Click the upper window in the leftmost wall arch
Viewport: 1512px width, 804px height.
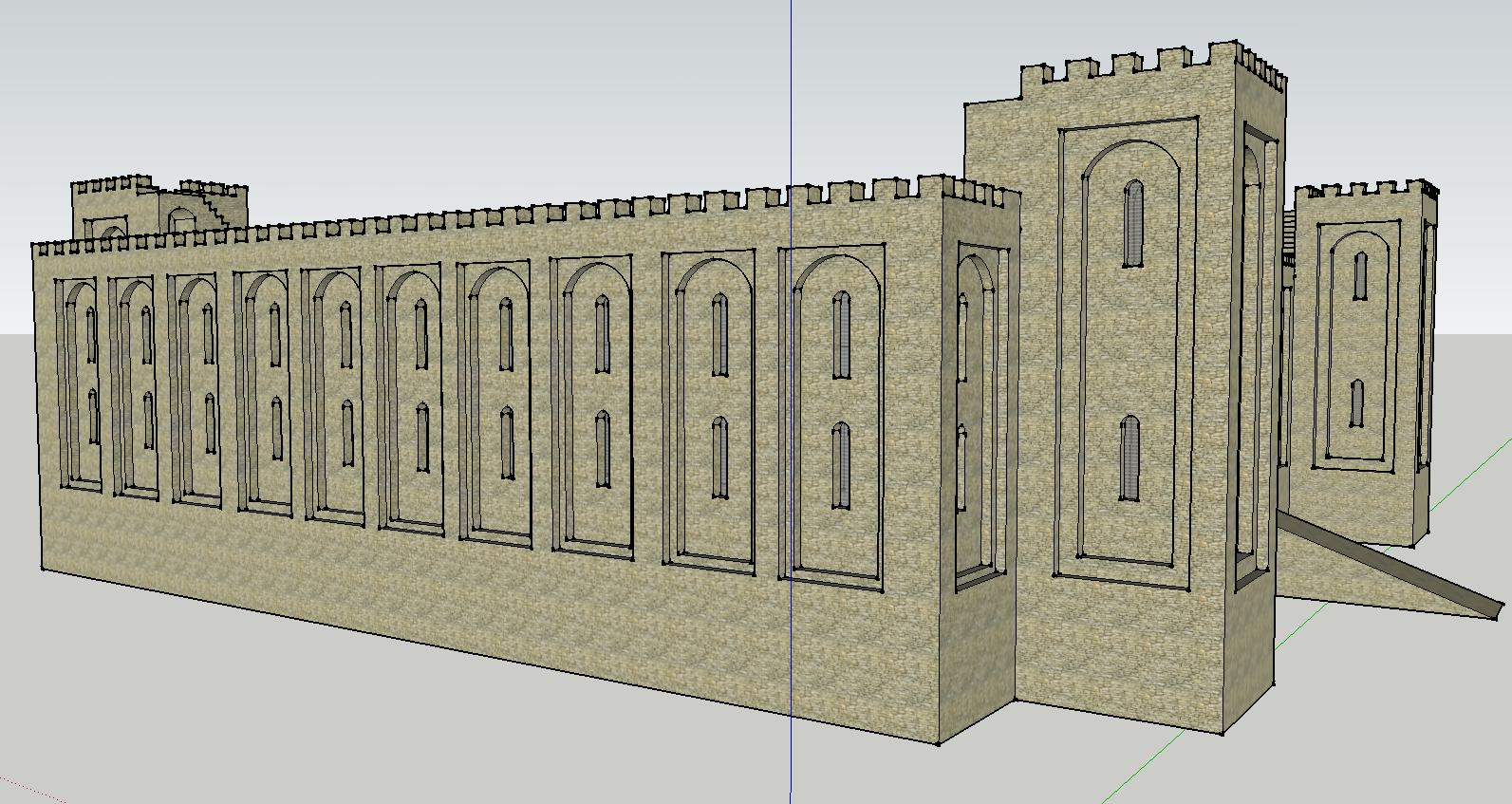coord(92,334)
